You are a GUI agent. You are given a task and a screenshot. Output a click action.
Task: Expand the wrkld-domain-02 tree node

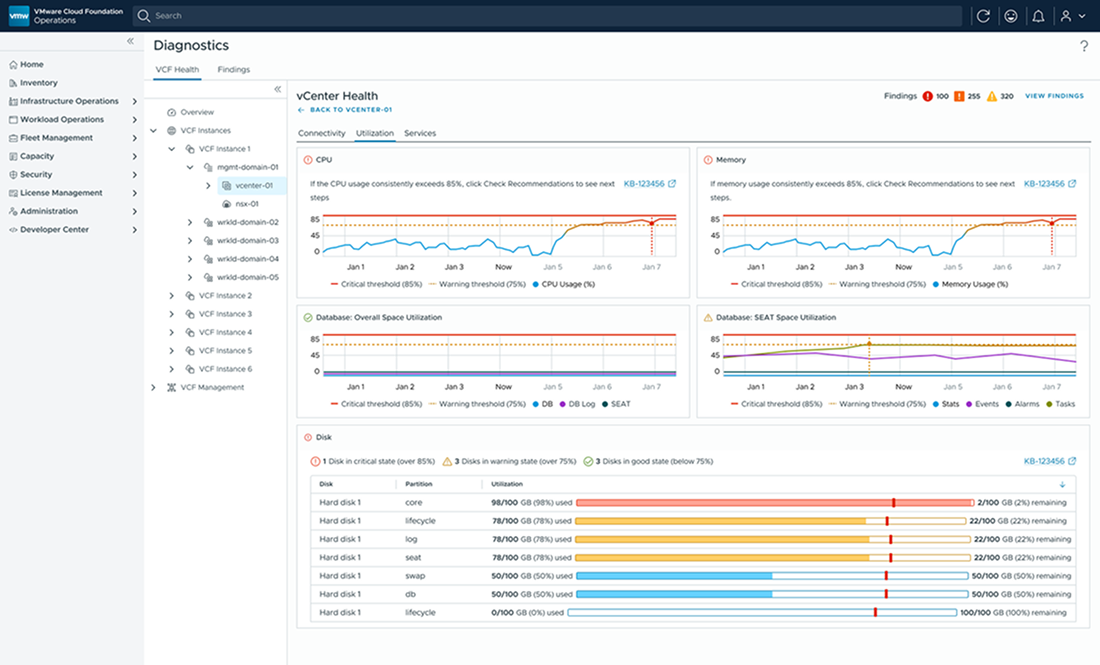(x=190, y=222)
